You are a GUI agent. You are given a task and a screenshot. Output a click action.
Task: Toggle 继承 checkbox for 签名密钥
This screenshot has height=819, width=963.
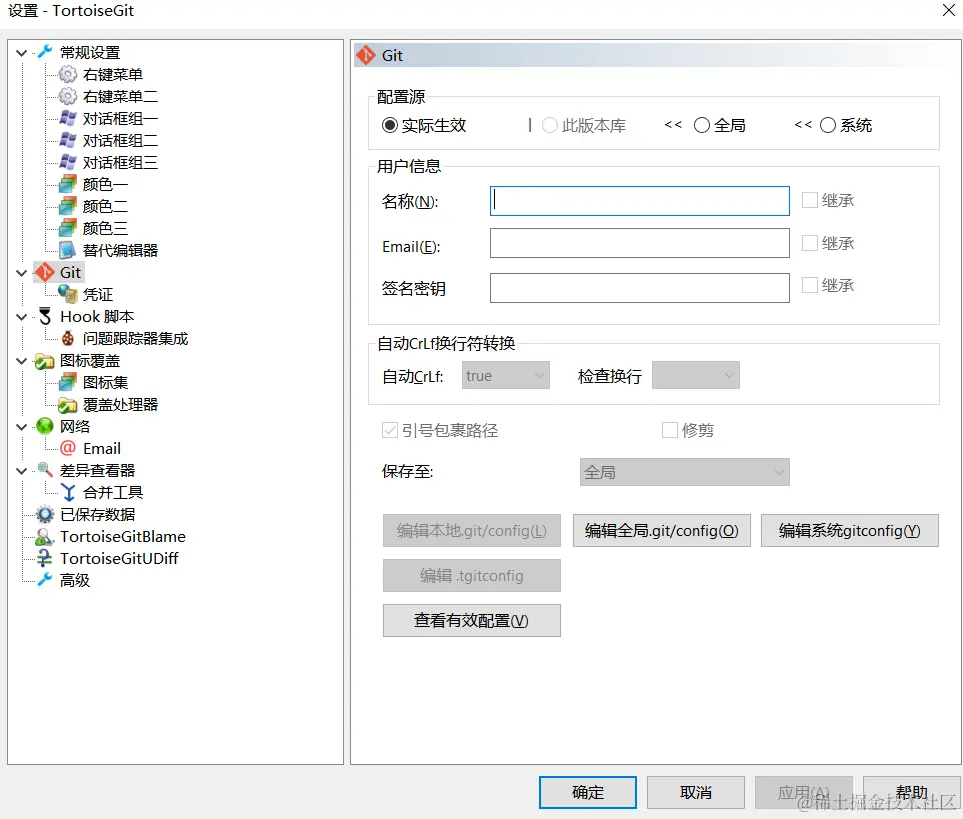click(x=810, y=285)
